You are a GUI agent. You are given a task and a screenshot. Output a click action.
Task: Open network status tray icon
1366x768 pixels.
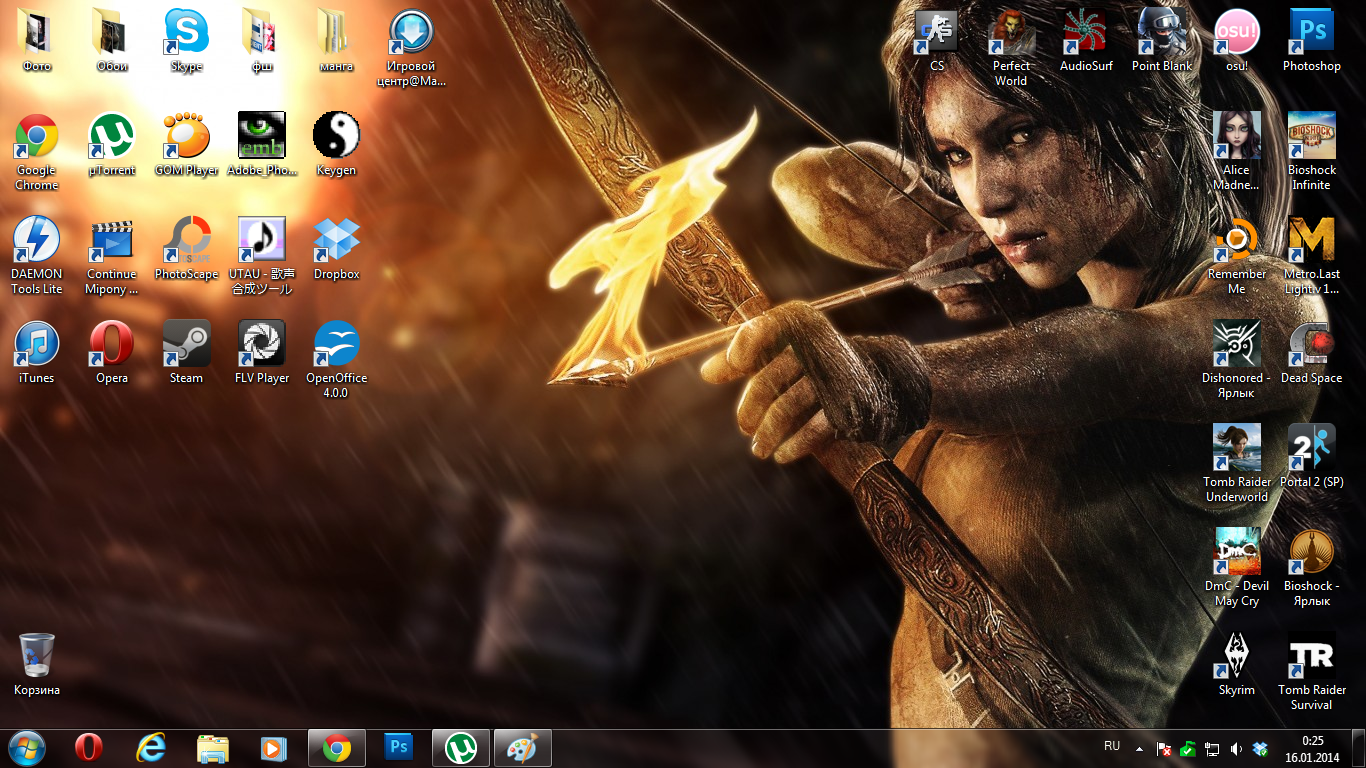(1212, 748)
